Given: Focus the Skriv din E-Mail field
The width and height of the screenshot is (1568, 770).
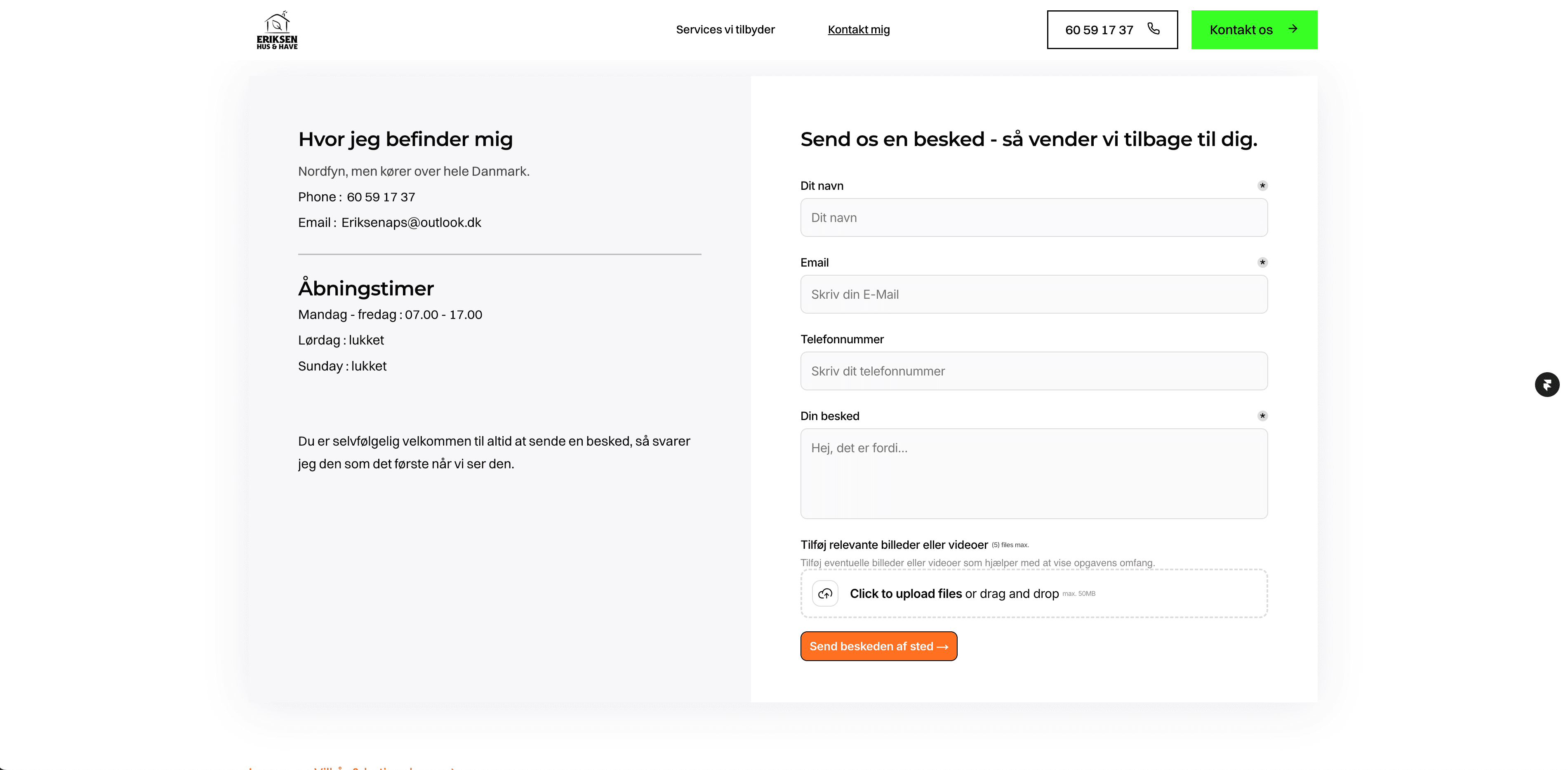Looking at the screenshot, I should click(x=1034, y=294).
